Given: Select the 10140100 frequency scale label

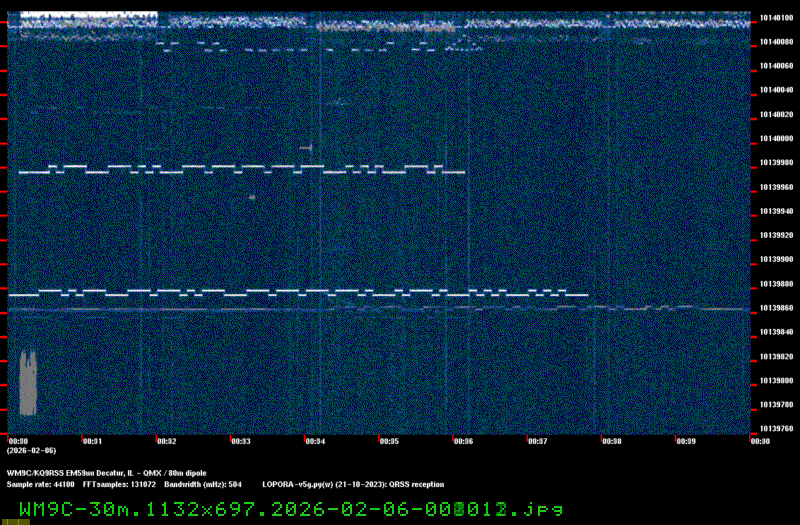Looking at the screenshot, I should click(x=775, y=17).
